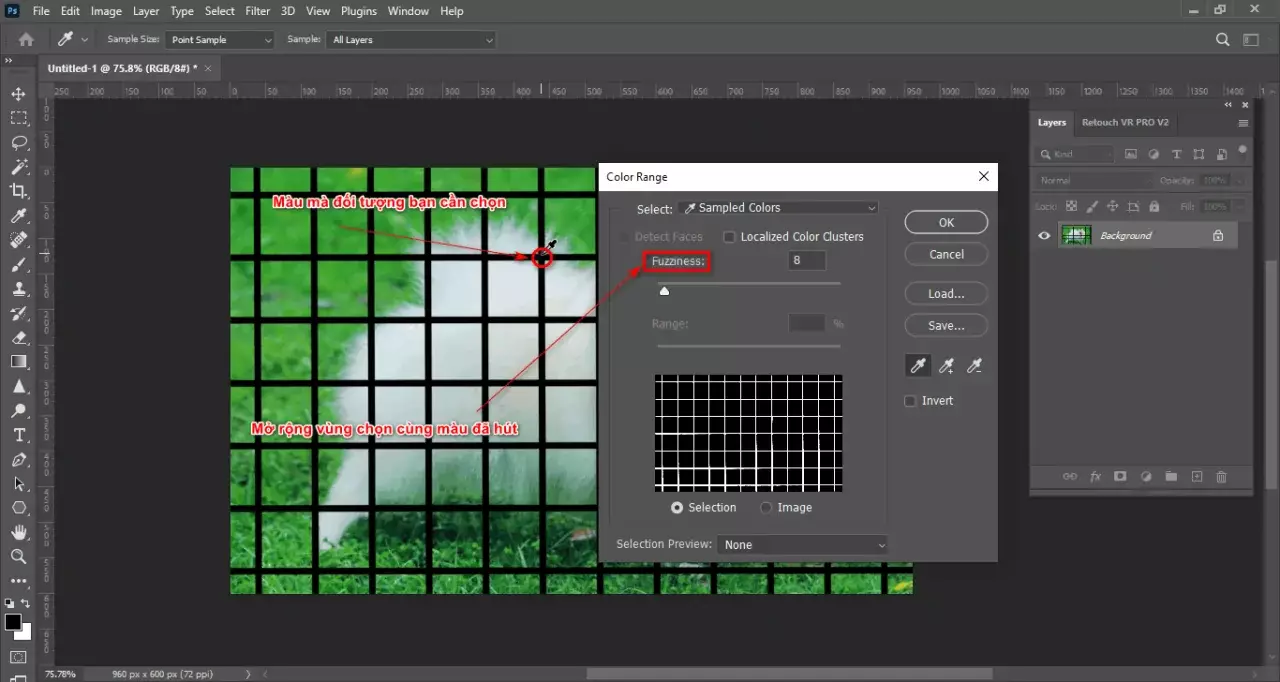The image size is (1280, 682).
Task: Open the Filter menu
Action: point(257,11)
